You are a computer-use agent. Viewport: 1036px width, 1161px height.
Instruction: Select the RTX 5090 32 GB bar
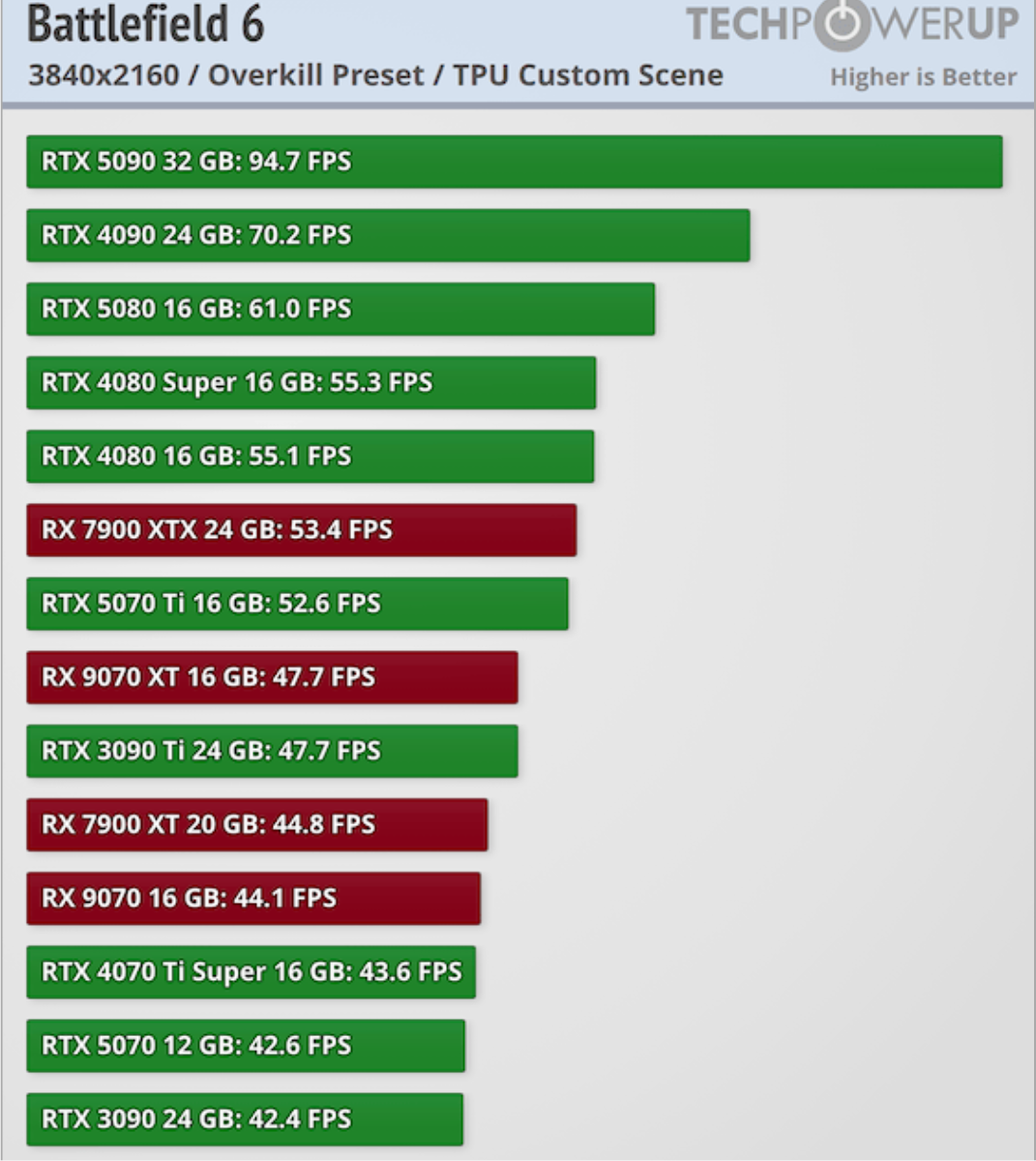(514, 162)
